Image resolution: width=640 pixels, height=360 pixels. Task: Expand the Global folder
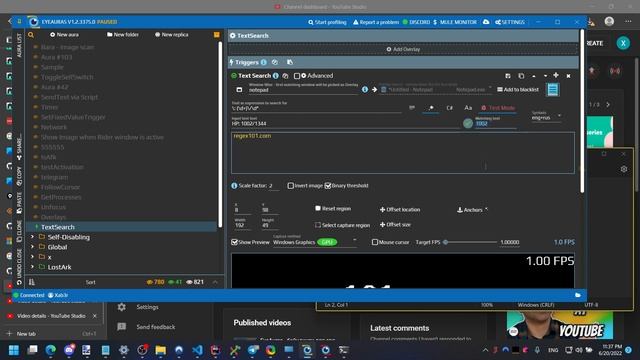click(x=32, y=247)
